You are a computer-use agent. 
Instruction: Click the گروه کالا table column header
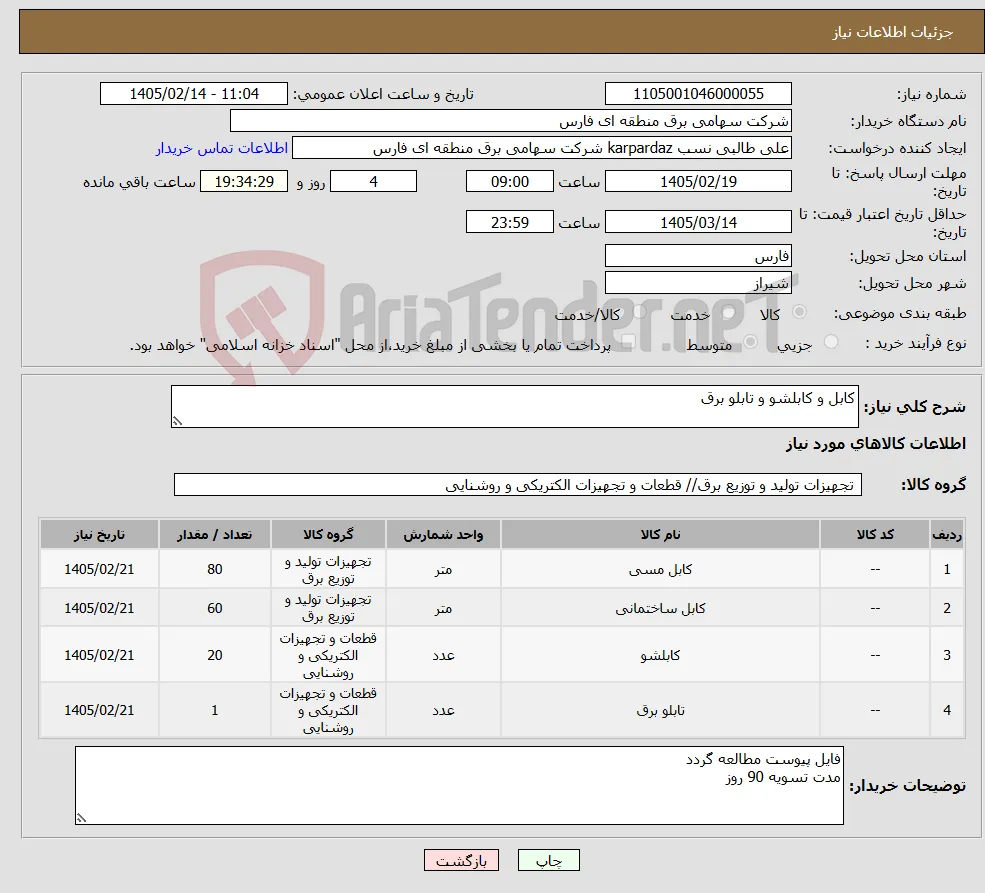pos(328,534)
